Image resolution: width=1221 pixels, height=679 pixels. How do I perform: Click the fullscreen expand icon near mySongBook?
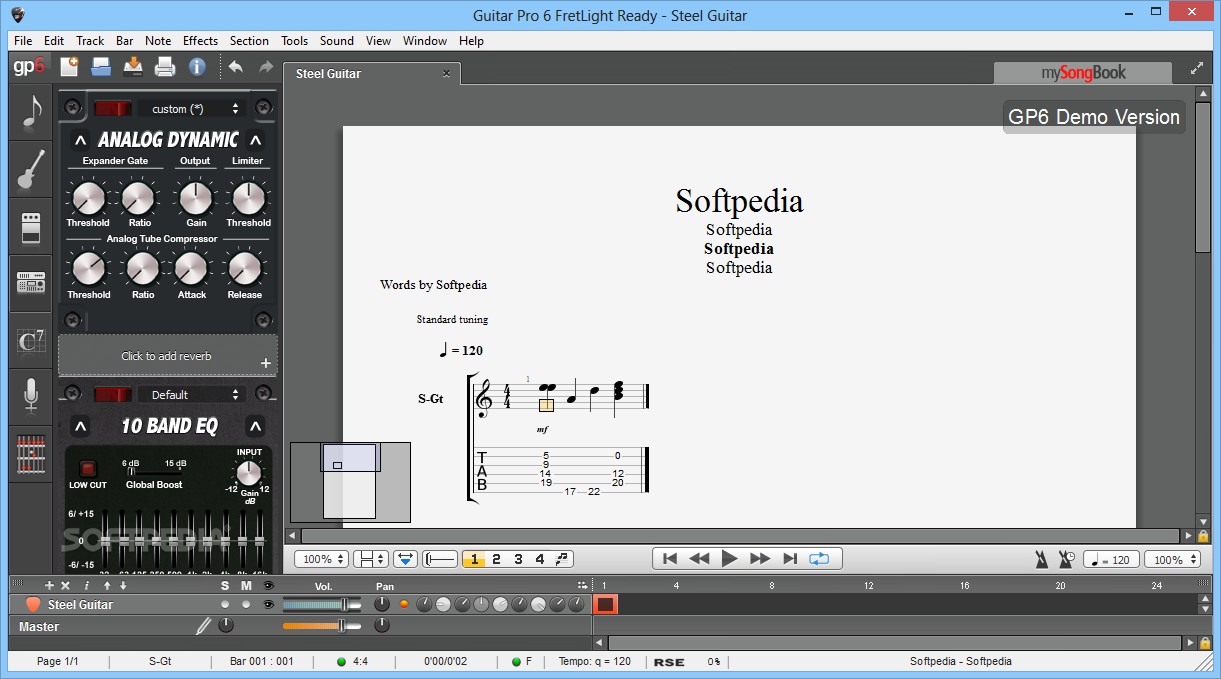point(1197,69)
